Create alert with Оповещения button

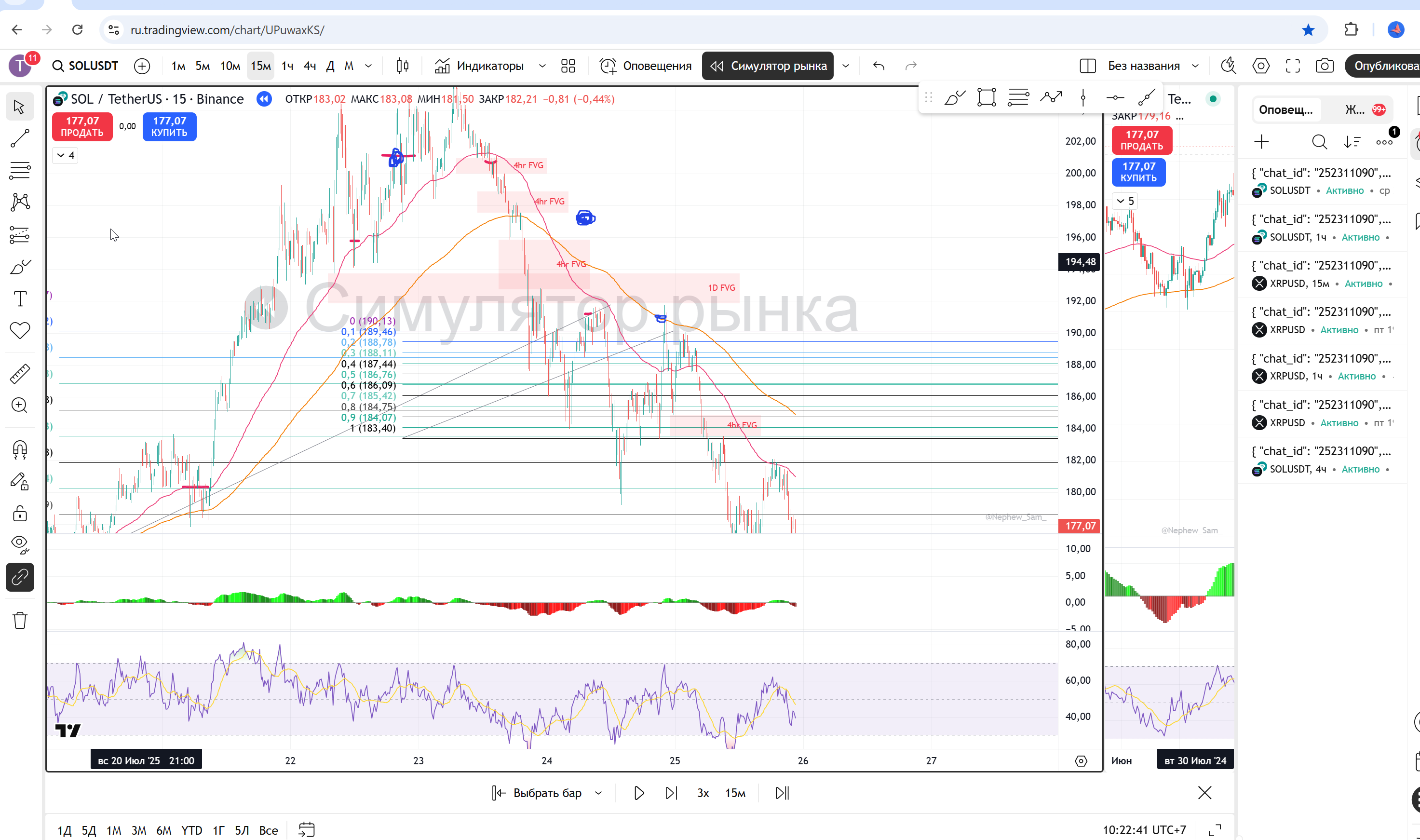coord(646,66)
